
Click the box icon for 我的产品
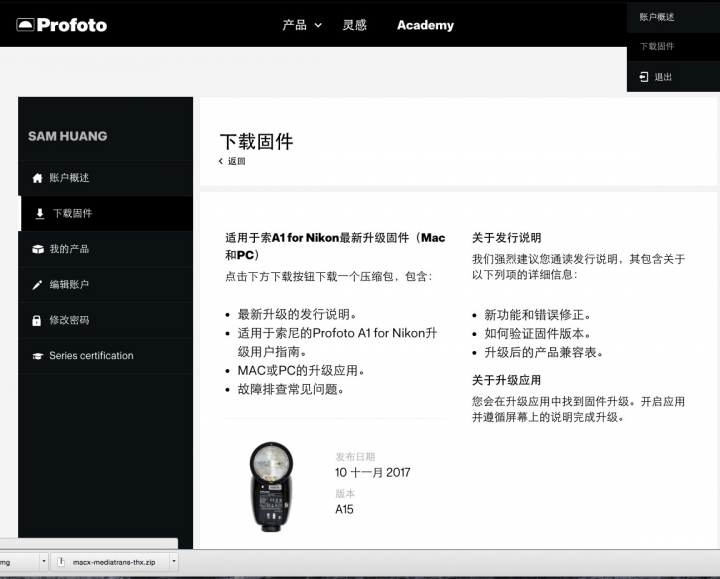point(38,249)
